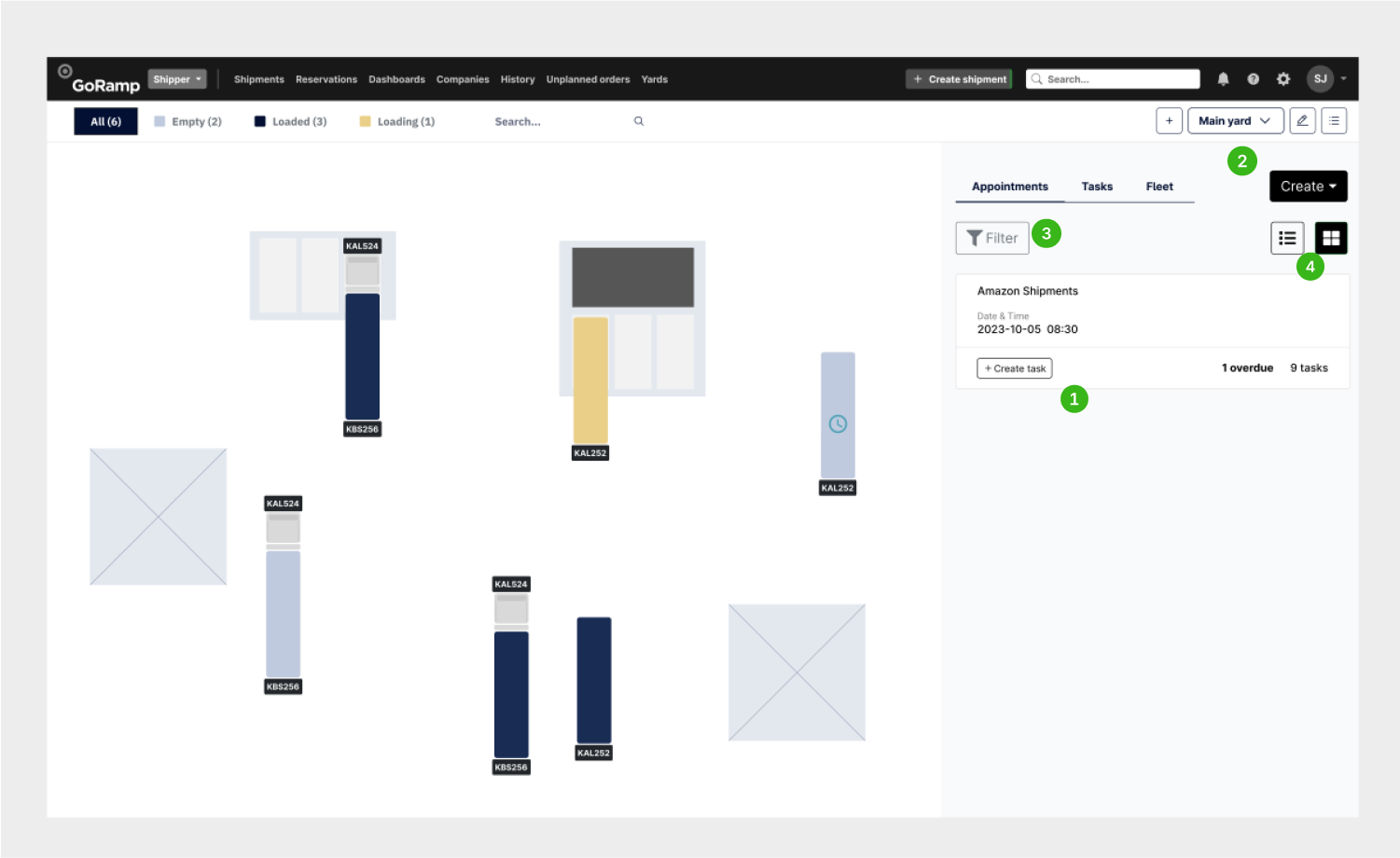Switch appointments to list view
Image resolution: width=1400 pixels, height=858 pixels.
point(1287,239)
